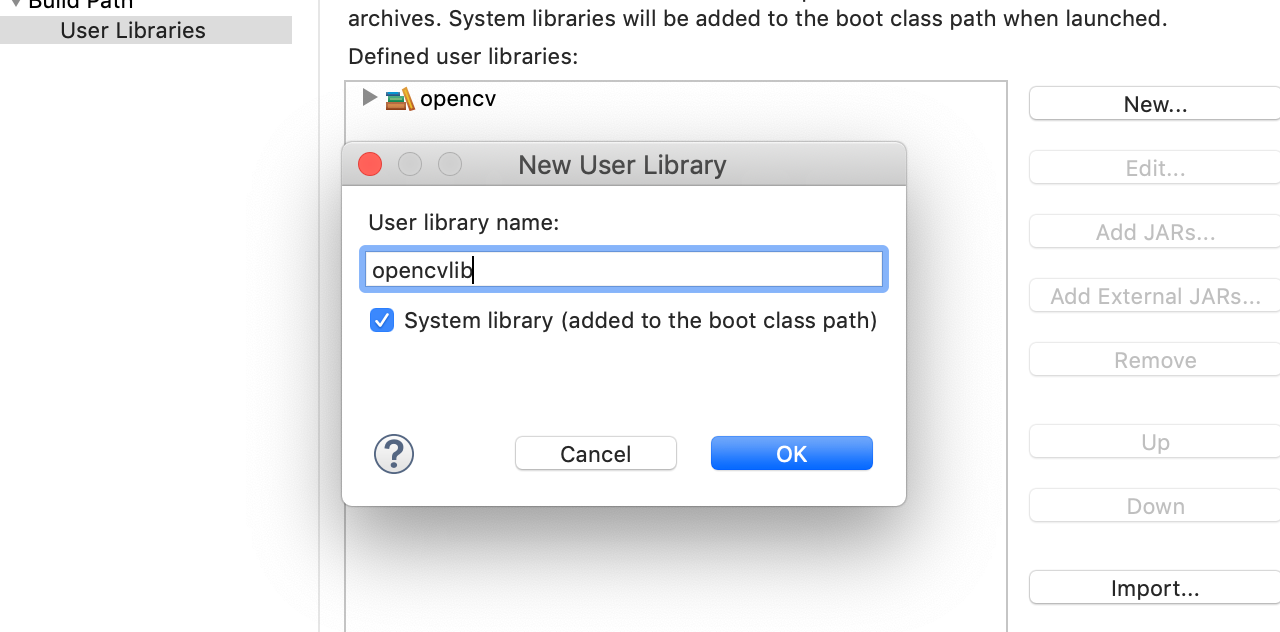
Task: Cancel the New User Library dialog
Action: coord(595,453)
